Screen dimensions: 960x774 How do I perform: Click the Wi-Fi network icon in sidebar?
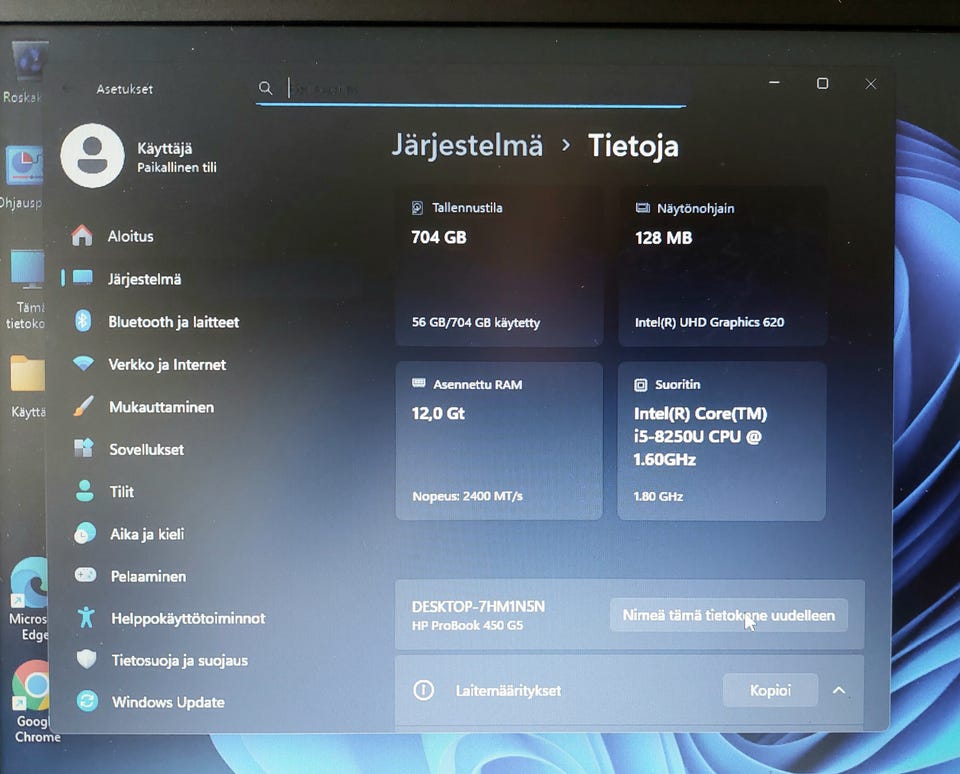point(83,364)
